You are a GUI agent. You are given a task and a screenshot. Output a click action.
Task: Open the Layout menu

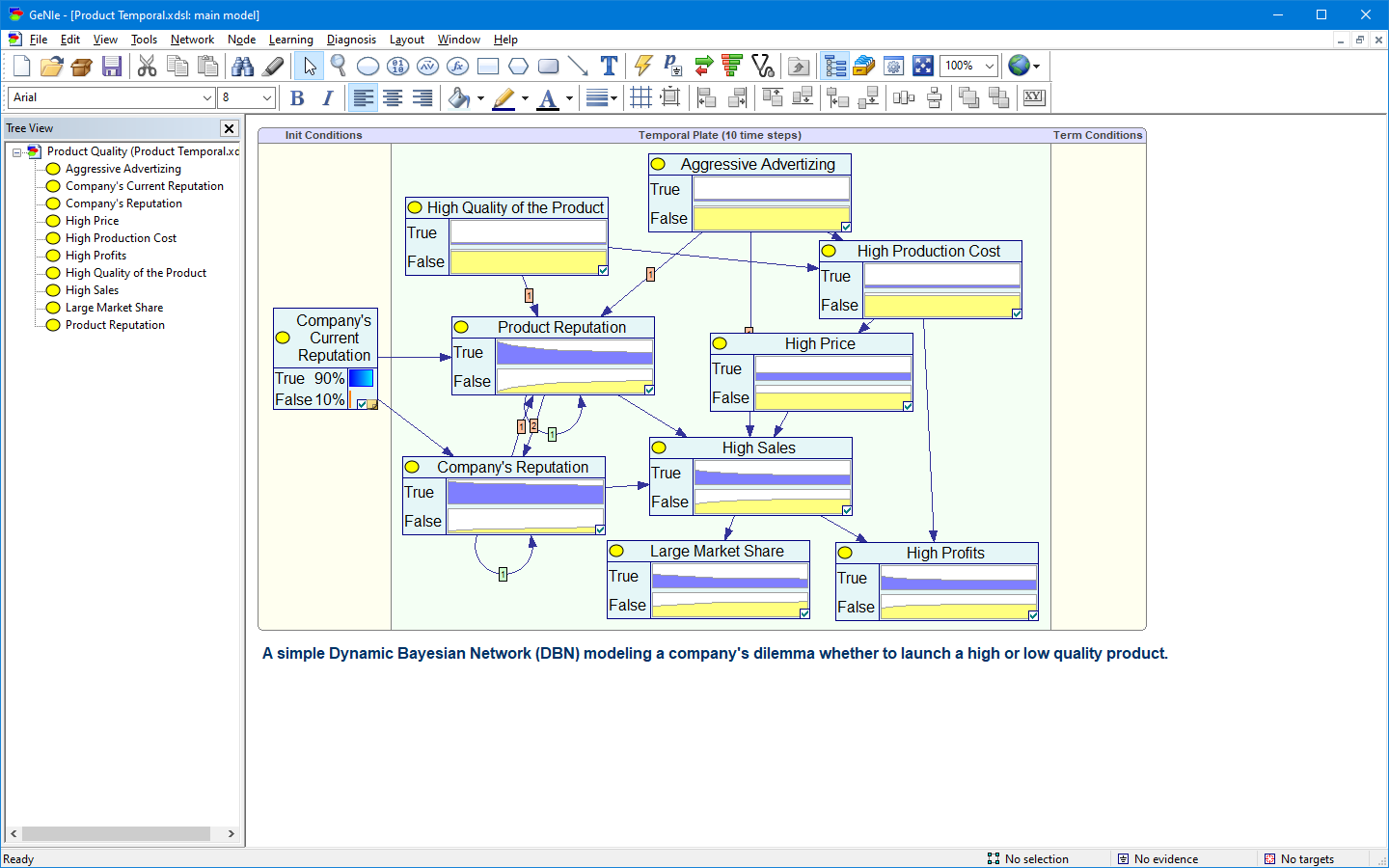[x=406, y=40]
